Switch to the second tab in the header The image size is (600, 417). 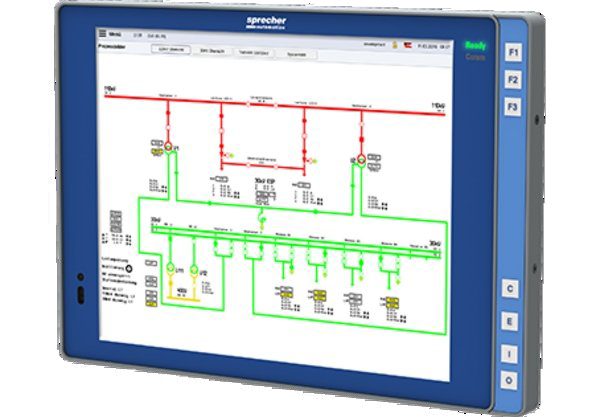click(x=211, y=50)
